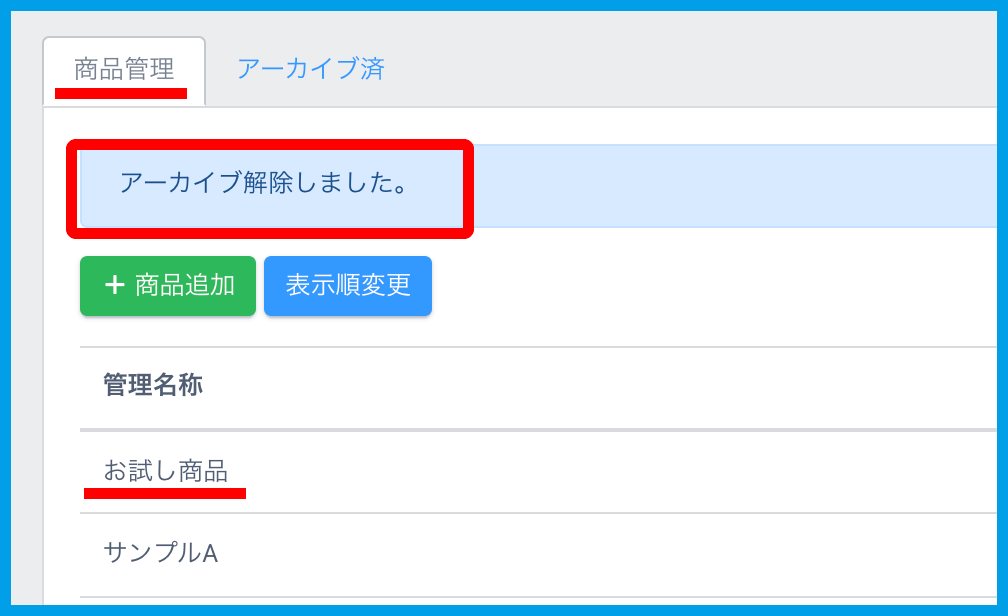This screenshot has height=616, width=1008.
Task: Click the red underline beneath 商品管理
Action: point(121,93)
